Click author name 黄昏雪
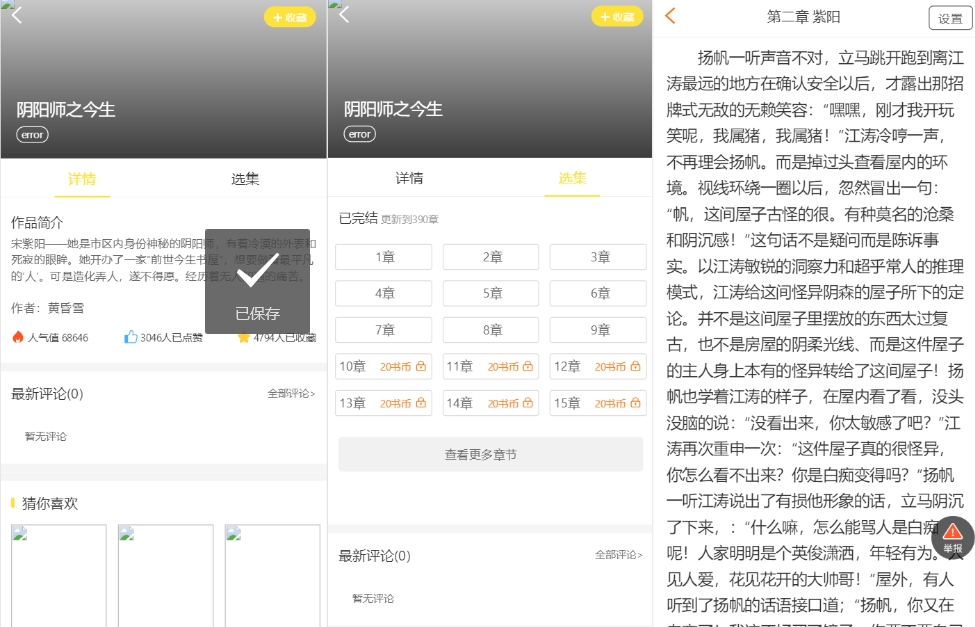 (x=65, y=308)
